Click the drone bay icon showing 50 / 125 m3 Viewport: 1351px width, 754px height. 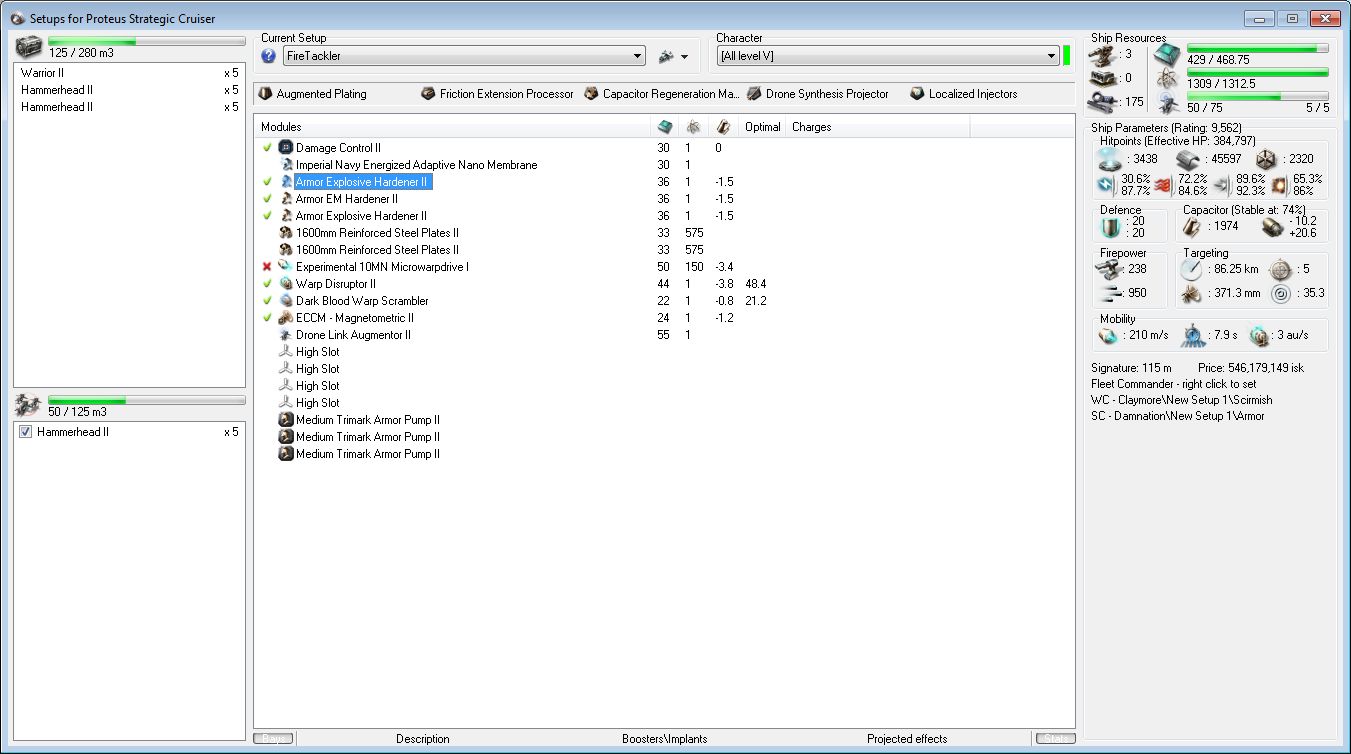(30, 404)
